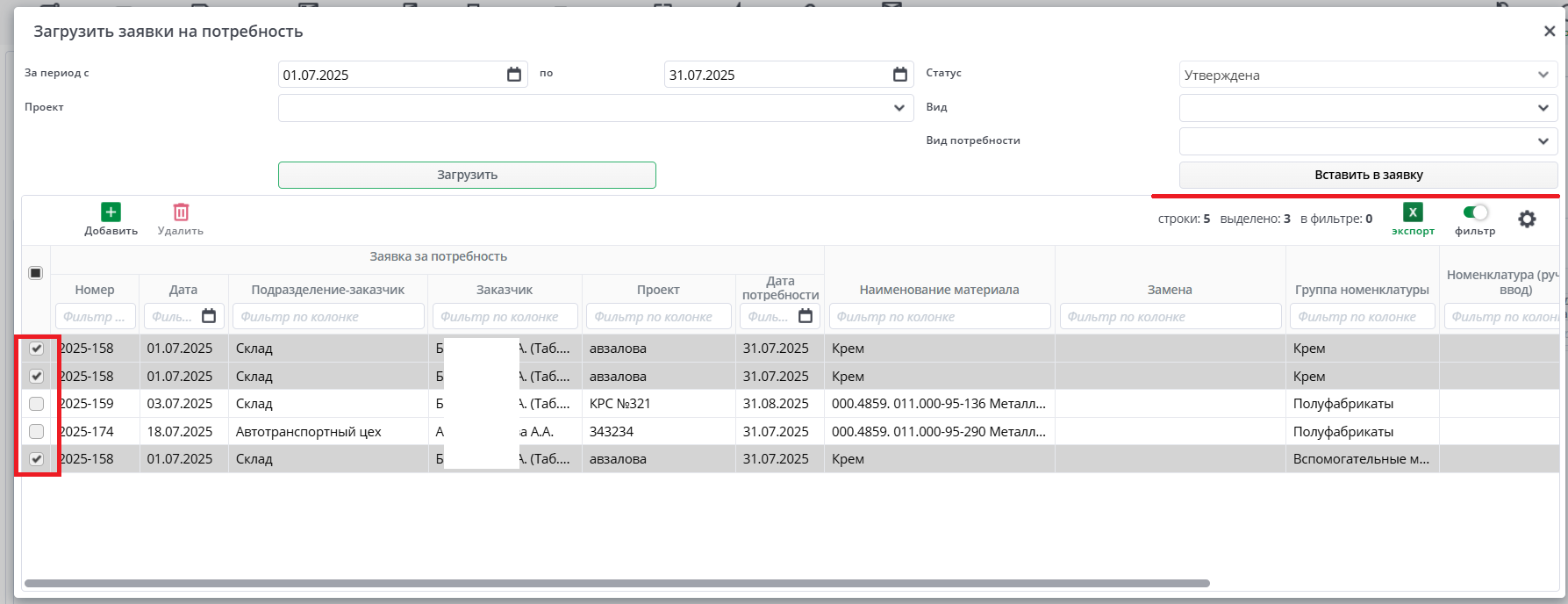Click the red trash Delete (Удалить) icon

tap(181, 212)
